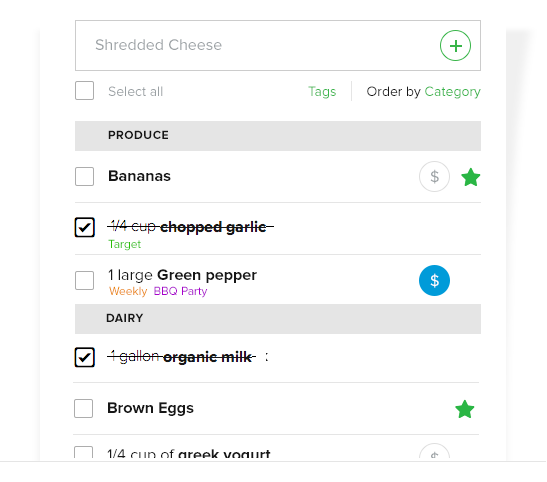Click the dollar icon next to Bananas
547x482 pixels.
(x=434, y=176)
